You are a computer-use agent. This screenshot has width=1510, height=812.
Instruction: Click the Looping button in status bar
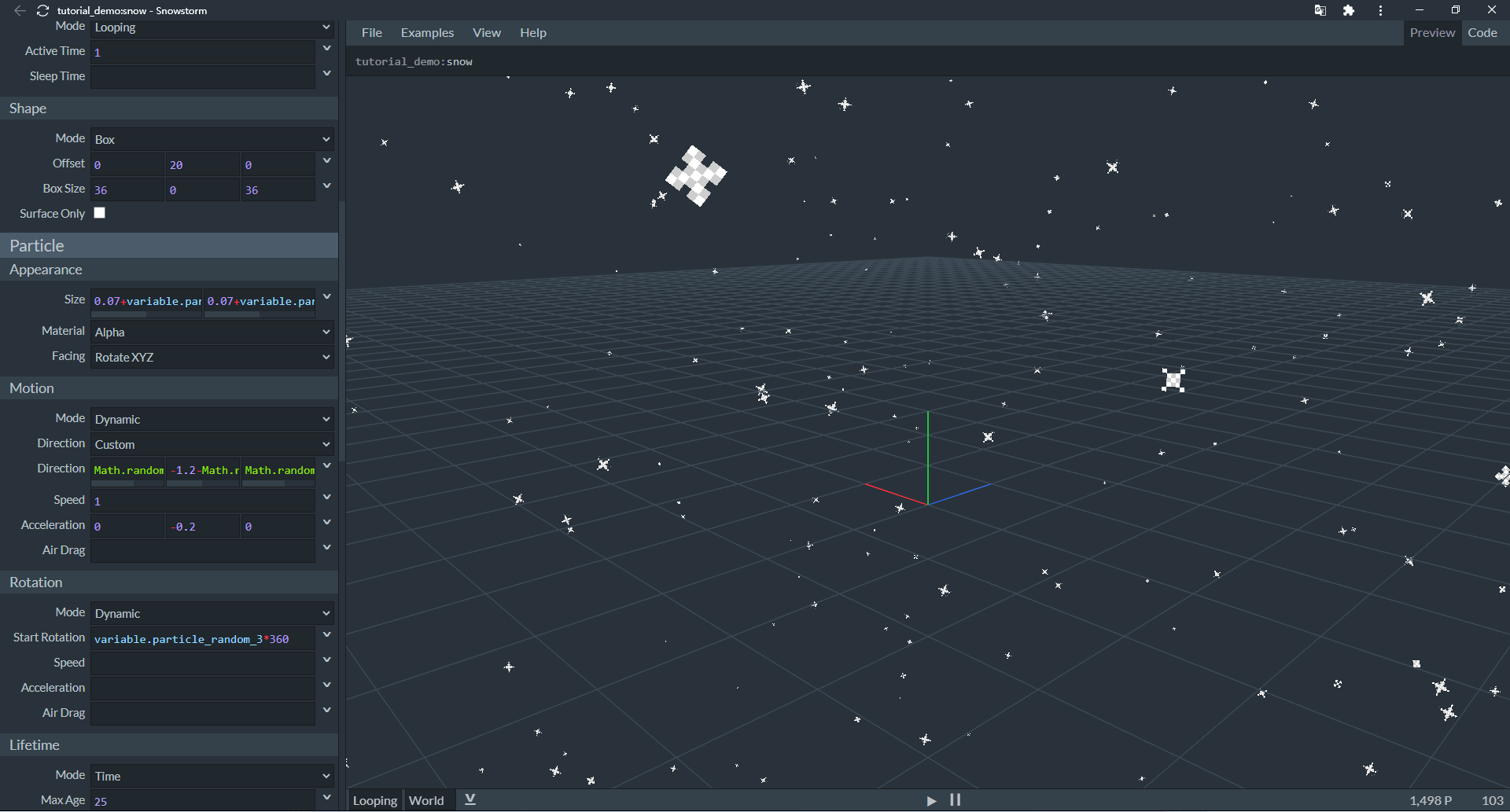tap(375, 800)
